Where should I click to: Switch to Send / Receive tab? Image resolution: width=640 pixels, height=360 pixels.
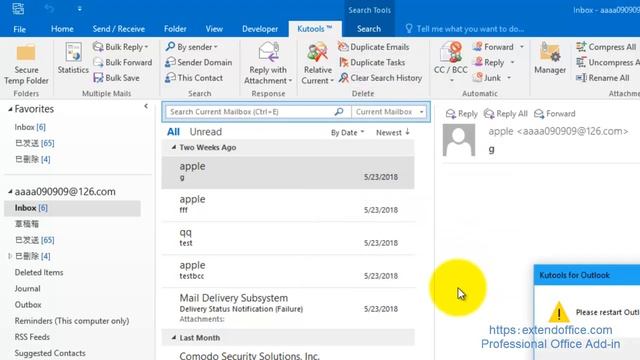point(118,29)
